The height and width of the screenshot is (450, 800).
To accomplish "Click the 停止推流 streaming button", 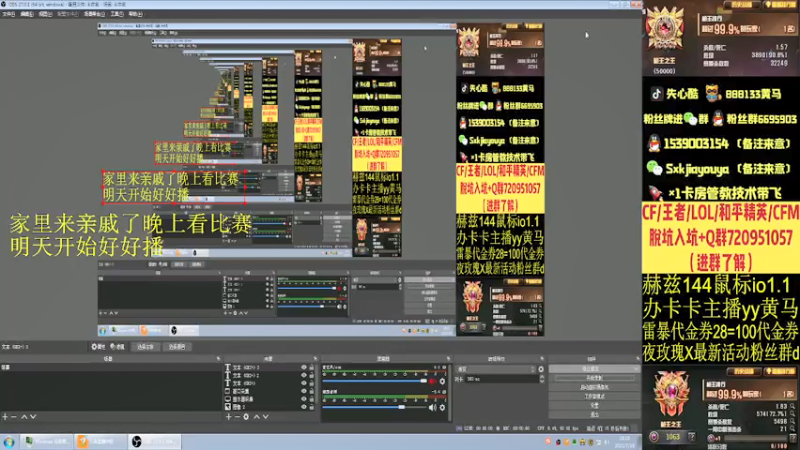I will point(594,369).
